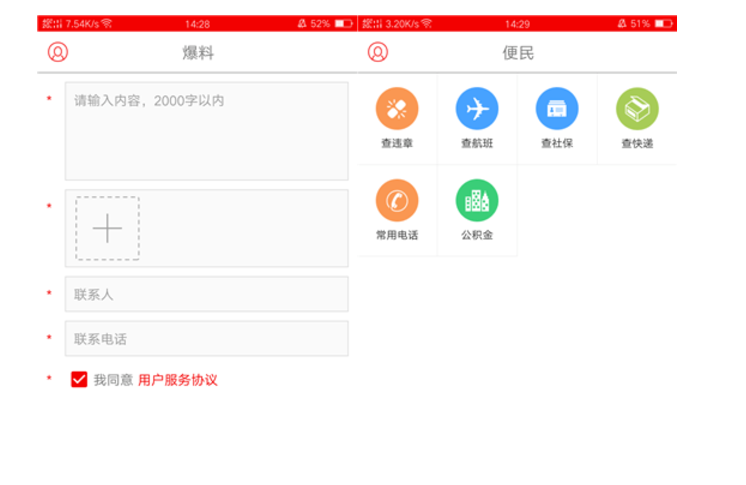Toggle the 我同意 agreement checkbox
This screenshot has height=485, width=746.
tap(79, 380)
